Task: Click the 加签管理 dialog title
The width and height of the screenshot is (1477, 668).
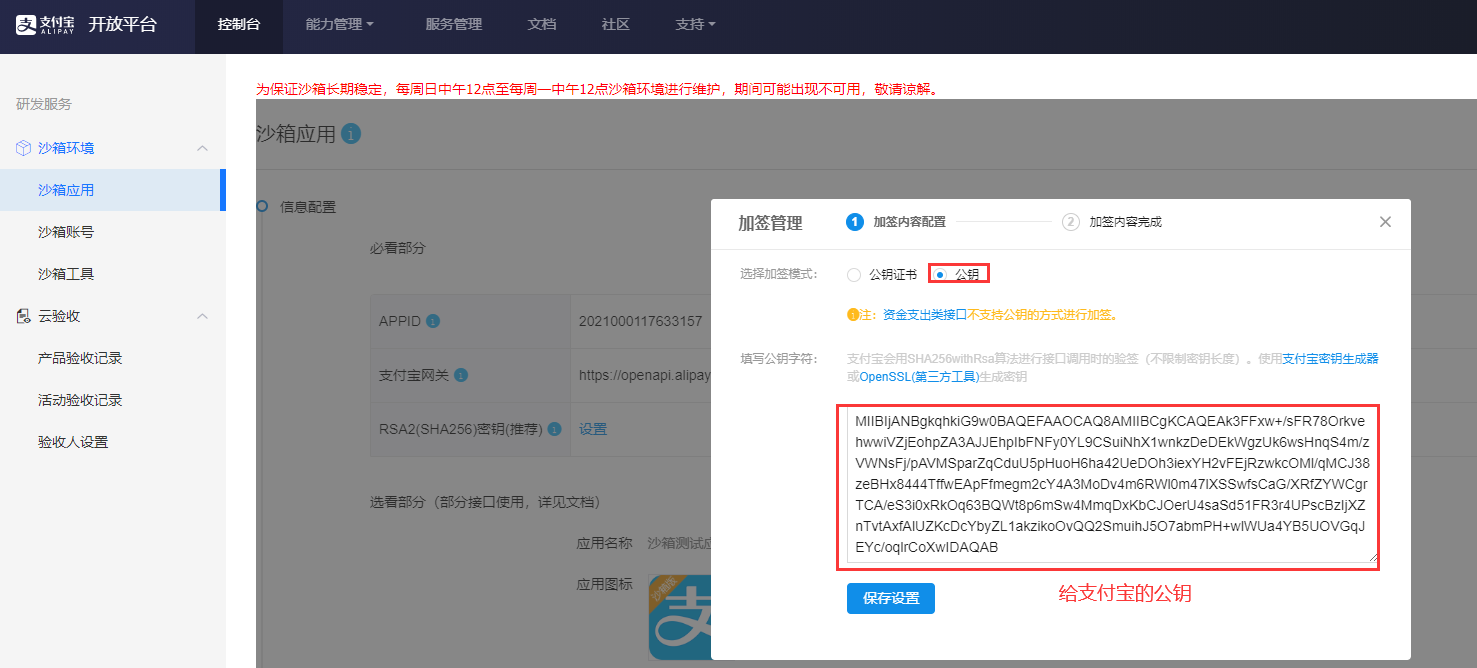Action: (x=770, y=223)
